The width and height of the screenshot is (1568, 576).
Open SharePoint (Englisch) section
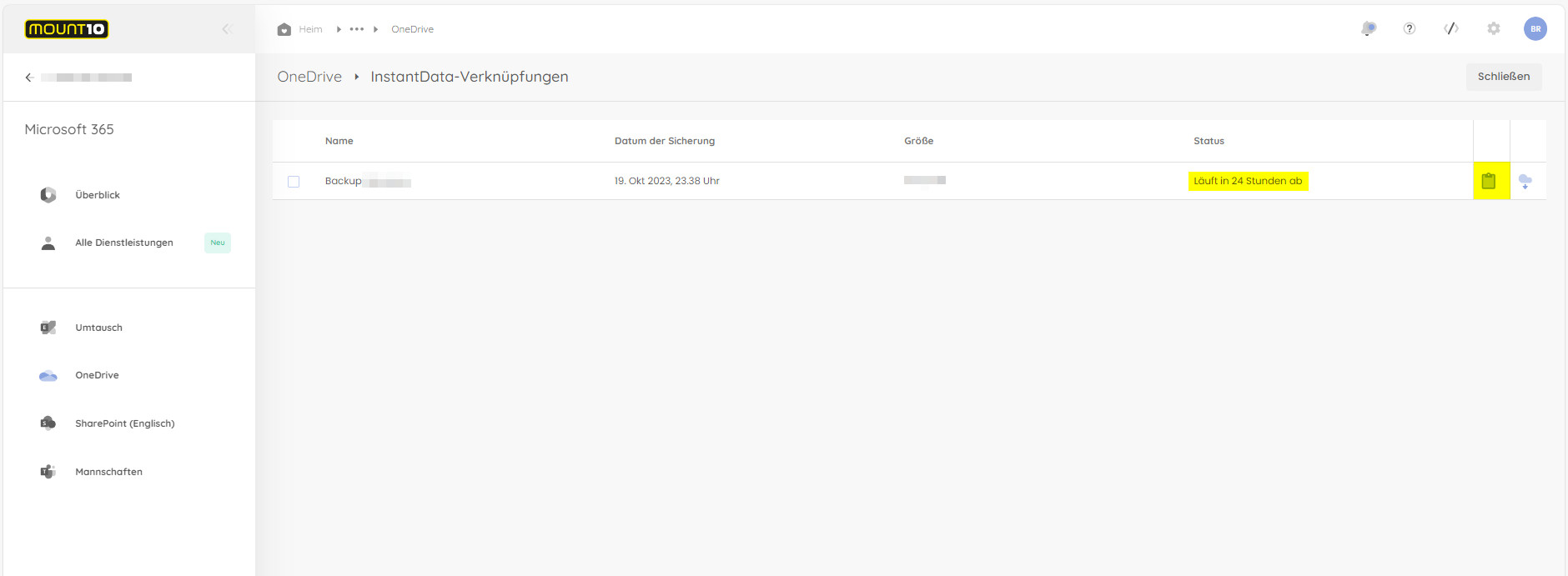pos(124,423)
